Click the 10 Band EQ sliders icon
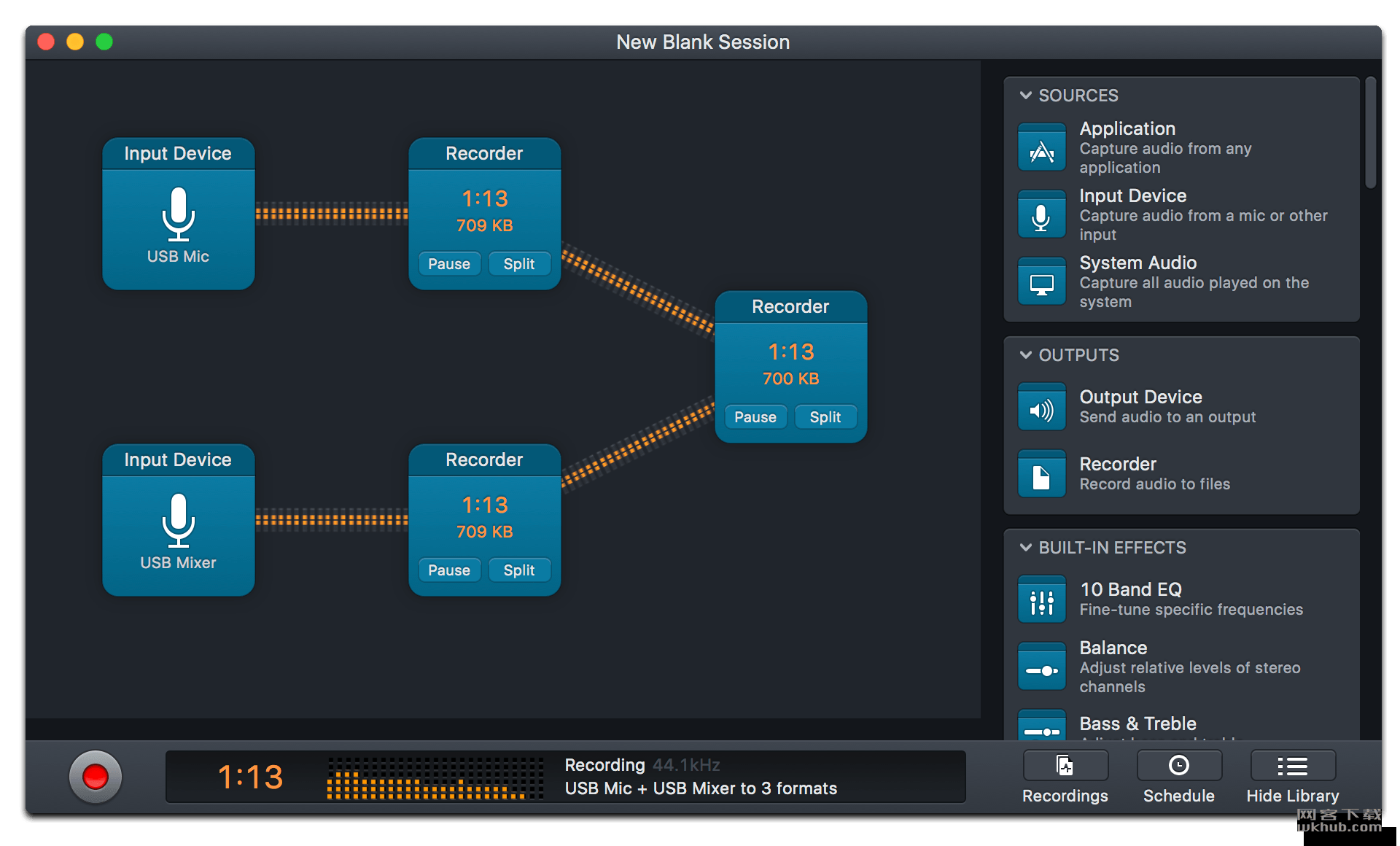This screenshot has height=846, width=1400. click(1041, 600)
